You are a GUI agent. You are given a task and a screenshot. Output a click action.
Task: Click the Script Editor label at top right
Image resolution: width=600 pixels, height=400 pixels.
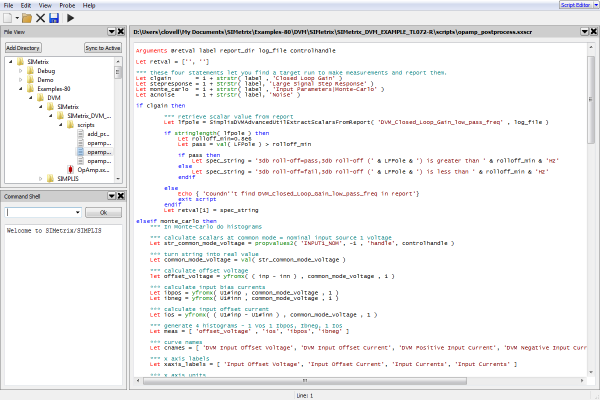575,5
